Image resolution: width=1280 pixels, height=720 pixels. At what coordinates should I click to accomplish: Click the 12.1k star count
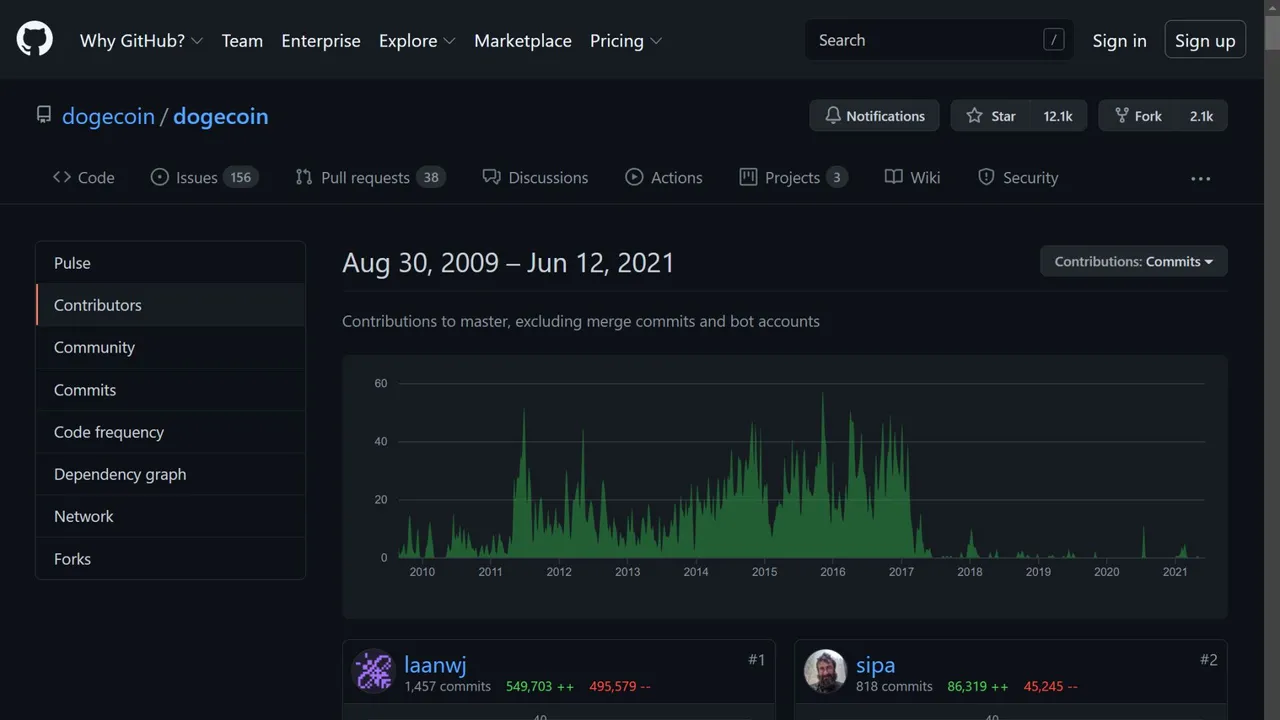(1058, 116)
